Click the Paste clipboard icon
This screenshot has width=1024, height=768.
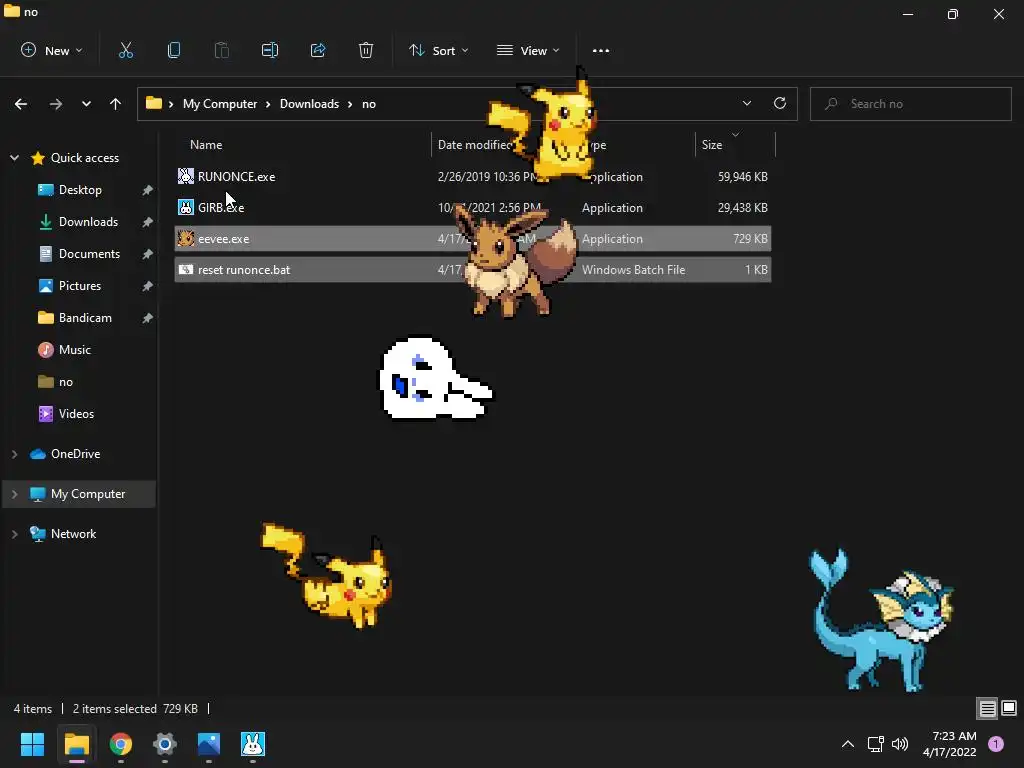point(221,50)
